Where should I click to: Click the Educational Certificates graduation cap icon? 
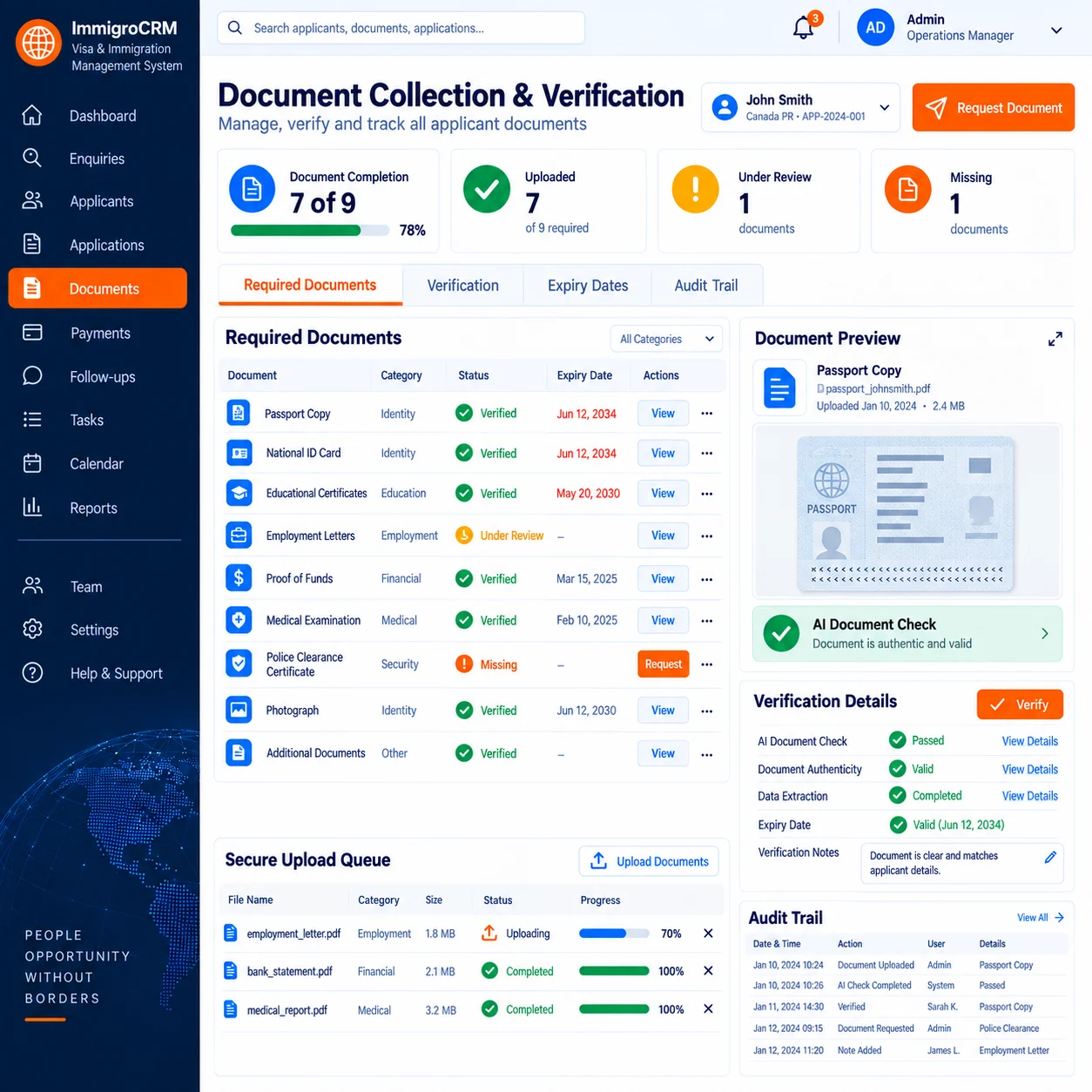[239, 493]
